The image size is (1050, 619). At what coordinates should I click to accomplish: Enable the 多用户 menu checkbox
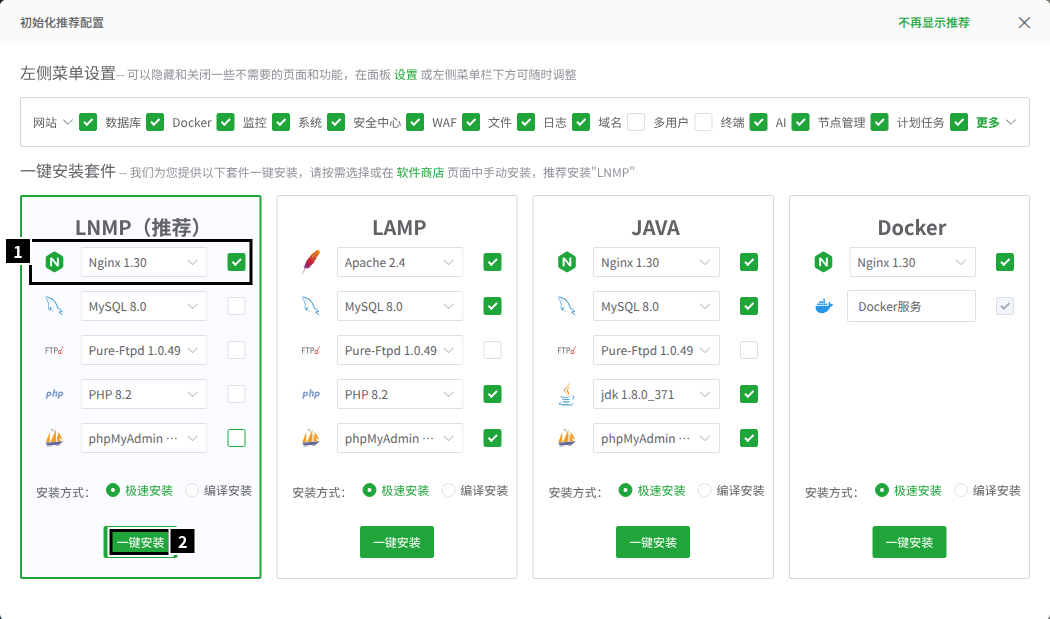703,122
